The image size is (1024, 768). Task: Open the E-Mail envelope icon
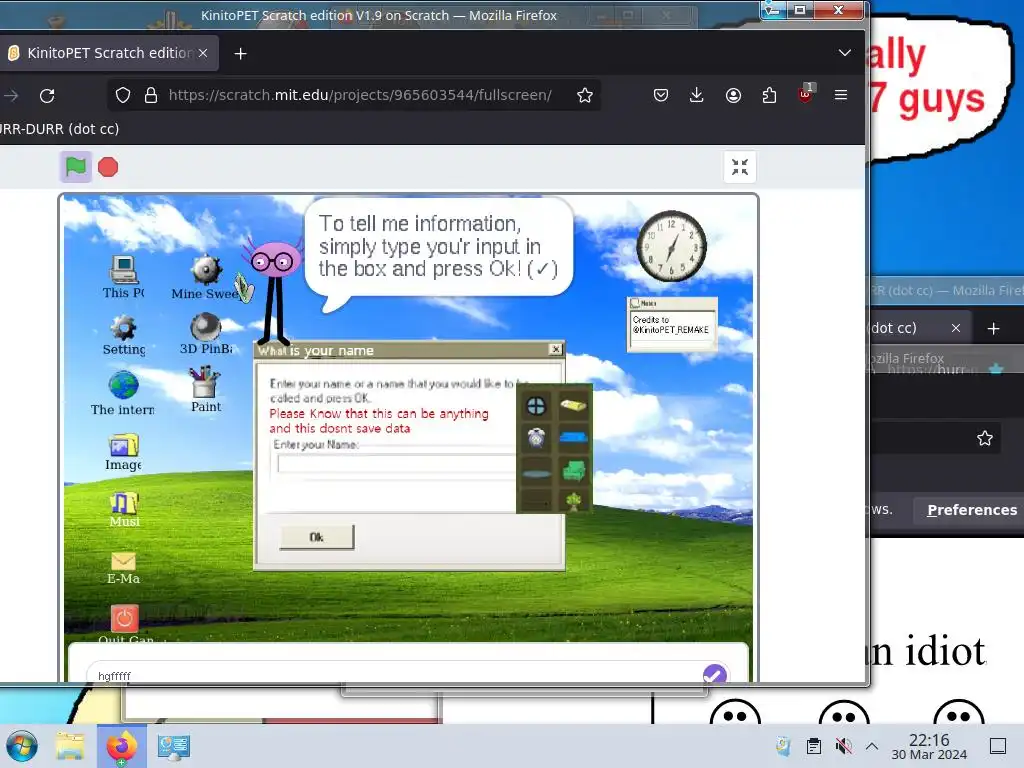point(123,568)
